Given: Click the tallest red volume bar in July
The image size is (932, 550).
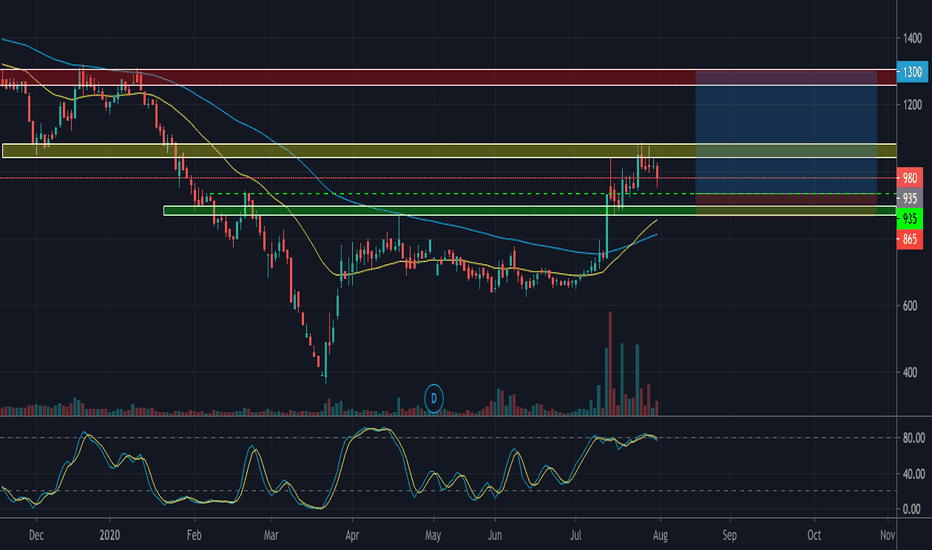Looking at the screenshot, I should pos(610,363).
